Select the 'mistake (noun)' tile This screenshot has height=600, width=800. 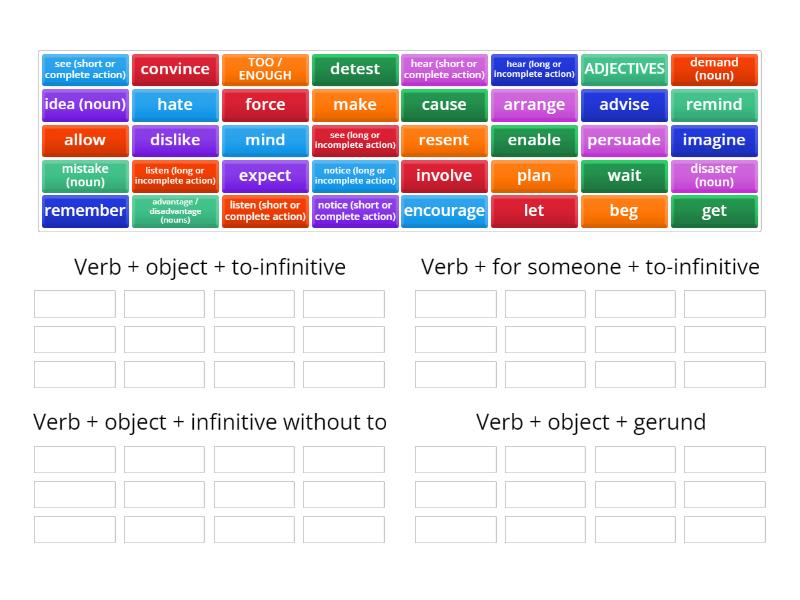point(85,176)
